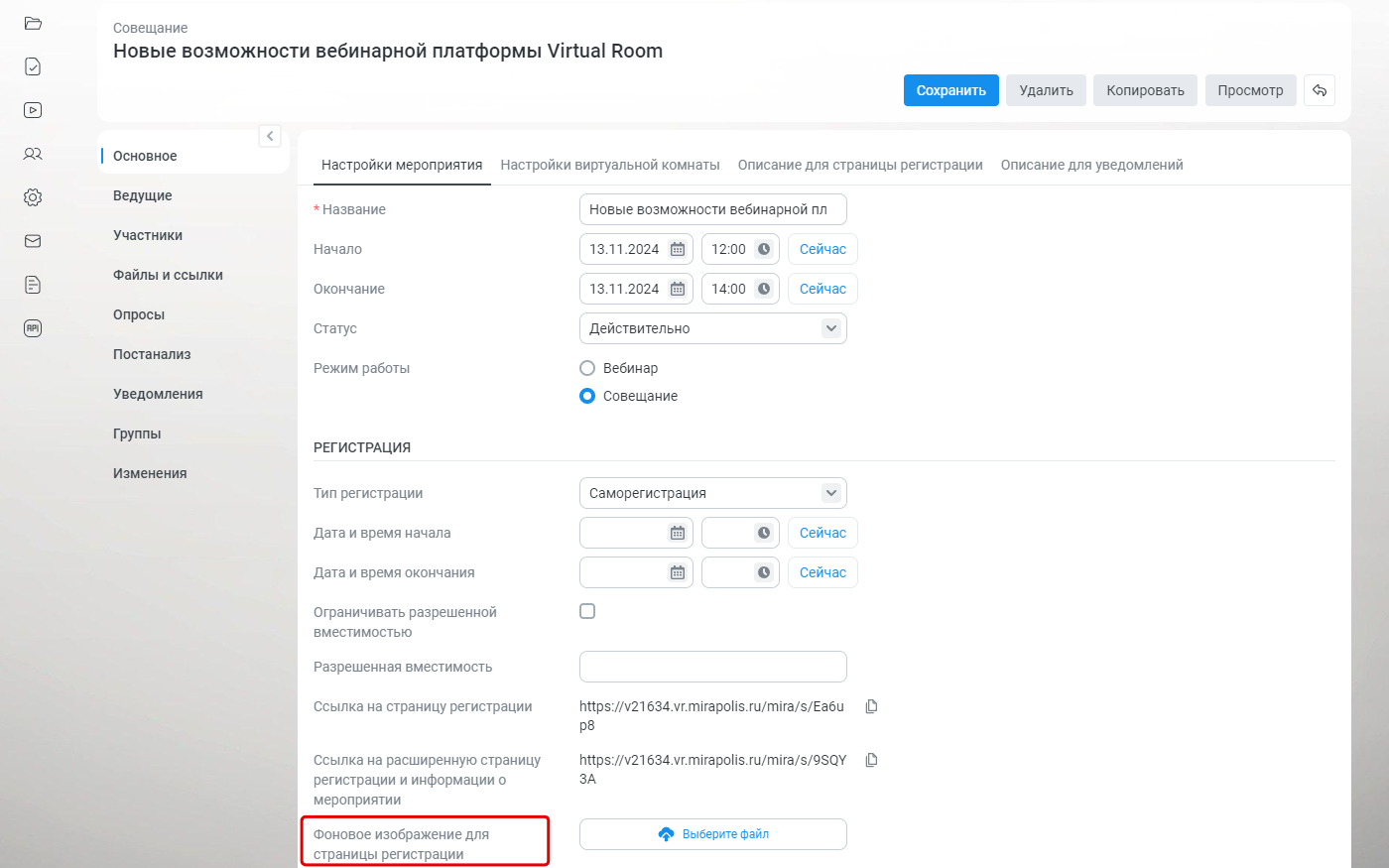Open the API icon in sidebar
The width and height of the screenshot is (1389, 868).
[33, 328]
